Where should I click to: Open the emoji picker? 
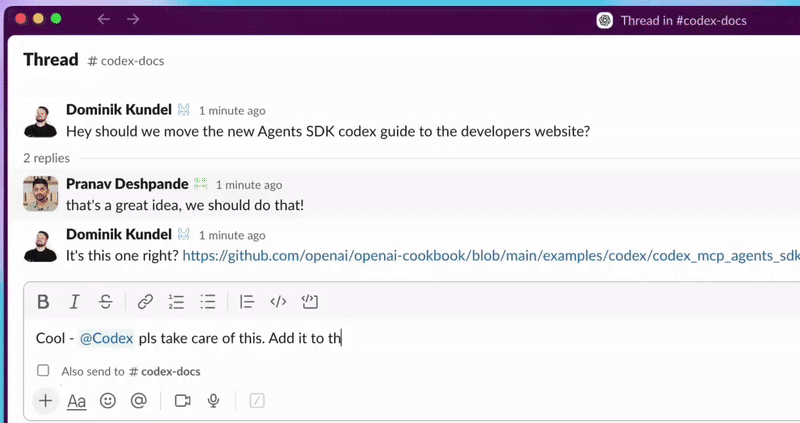click(108, 401)
